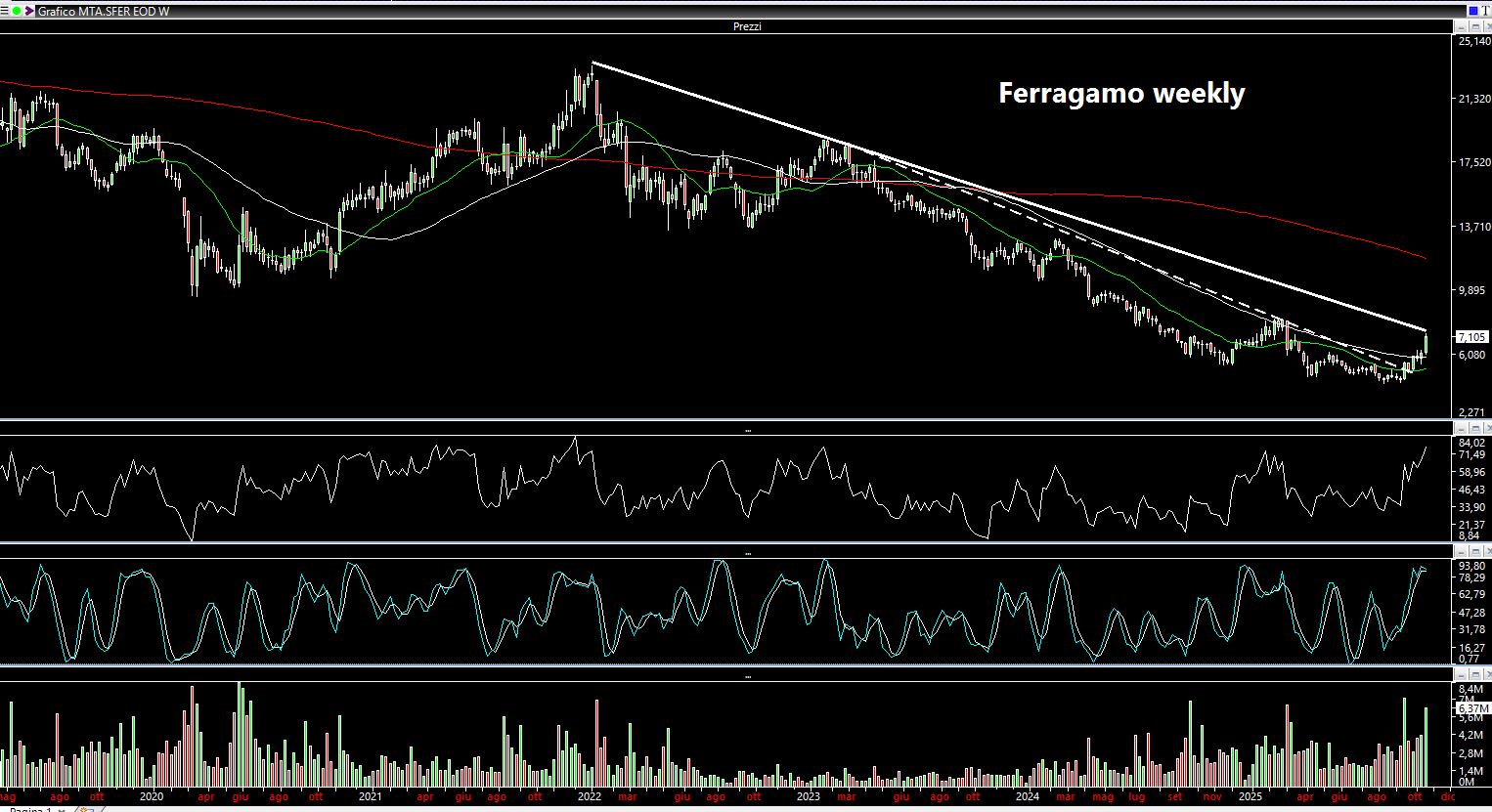The width and height of the screenshot is (1492, 812).
Task: Click the 8,4M volume scale value
Action: 1469,689
